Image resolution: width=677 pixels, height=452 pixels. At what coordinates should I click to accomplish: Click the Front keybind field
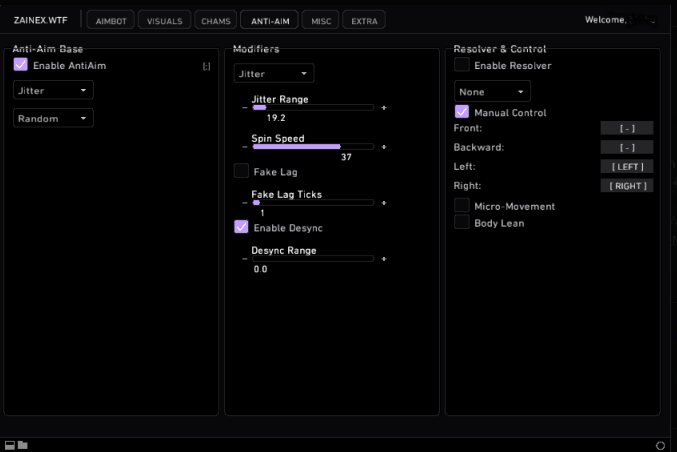coord(627,128)
